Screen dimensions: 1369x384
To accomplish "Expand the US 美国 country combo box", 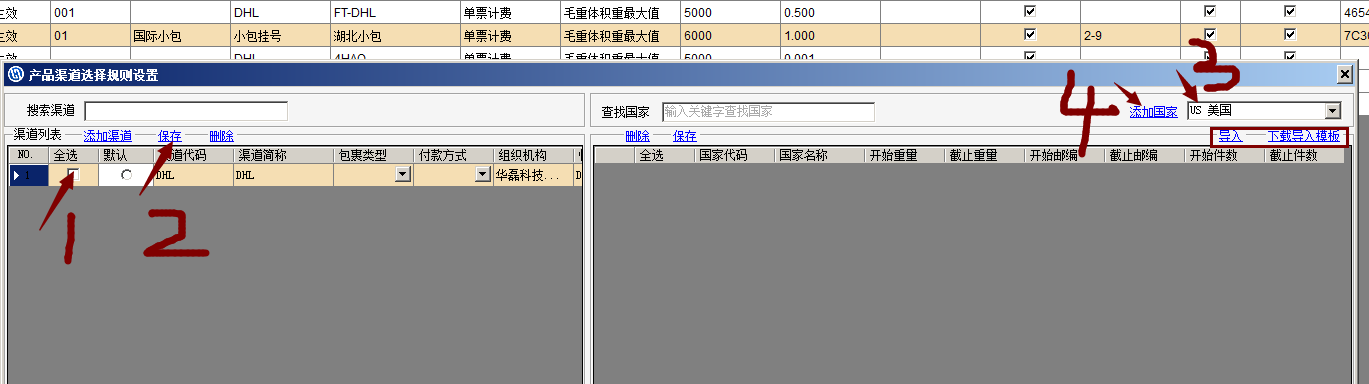I will point(1332,111).
